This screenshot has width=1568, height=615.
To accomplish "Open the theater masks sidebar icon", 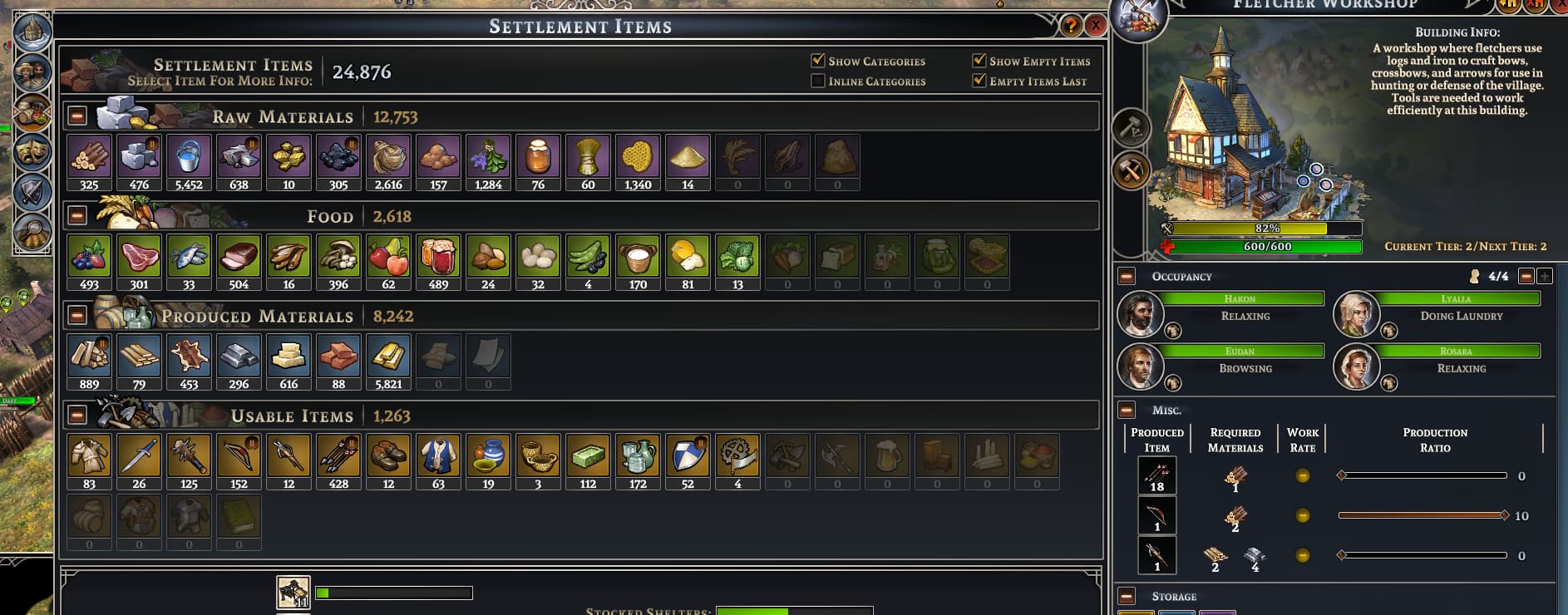I will click(32, 153).
